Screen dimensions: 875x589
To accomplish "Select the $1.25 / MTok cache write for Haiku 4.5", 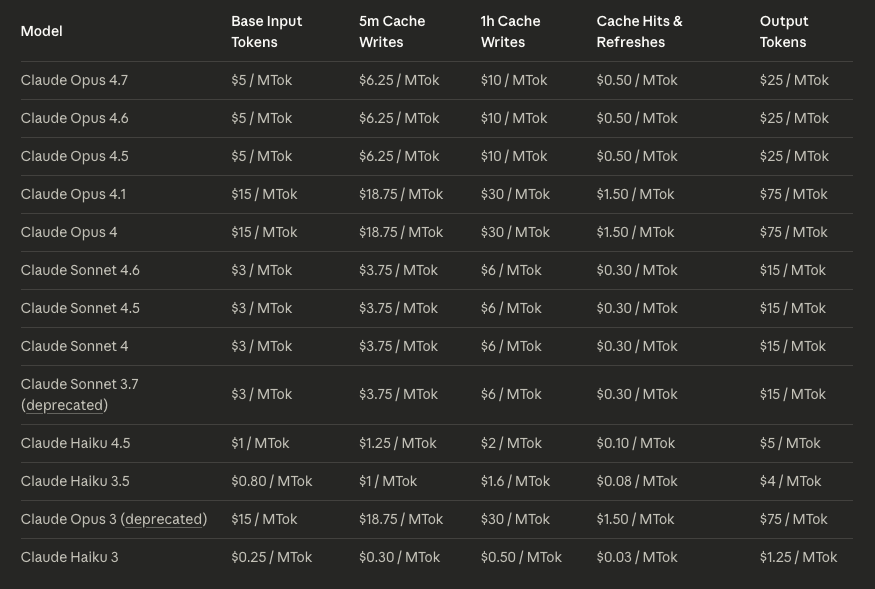I will point(398,443).
